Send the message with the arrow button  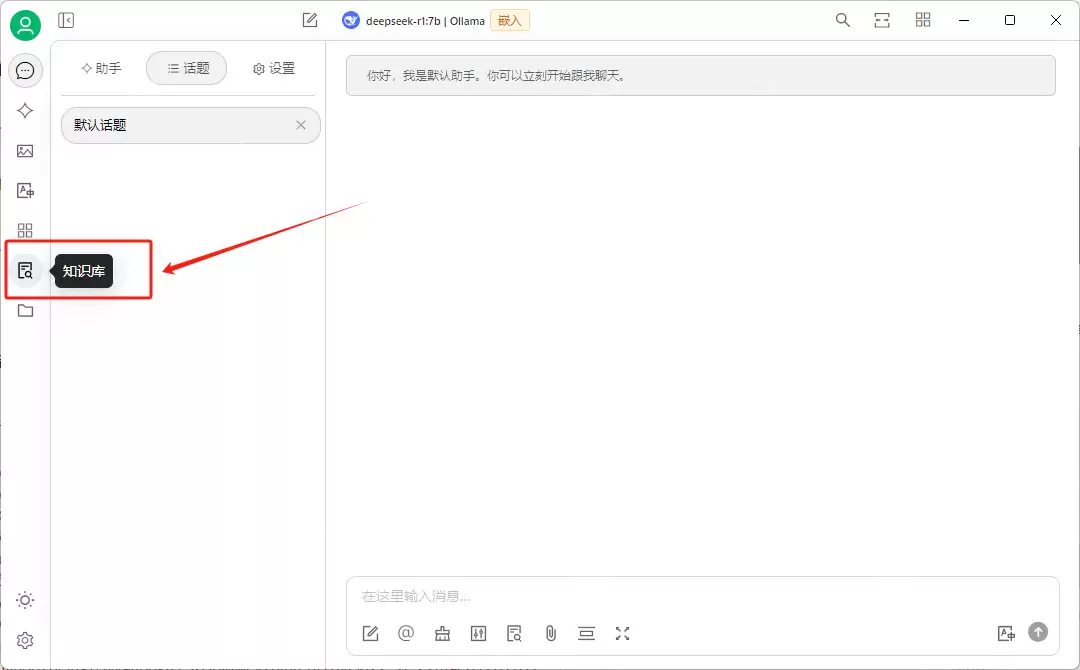1037,632
